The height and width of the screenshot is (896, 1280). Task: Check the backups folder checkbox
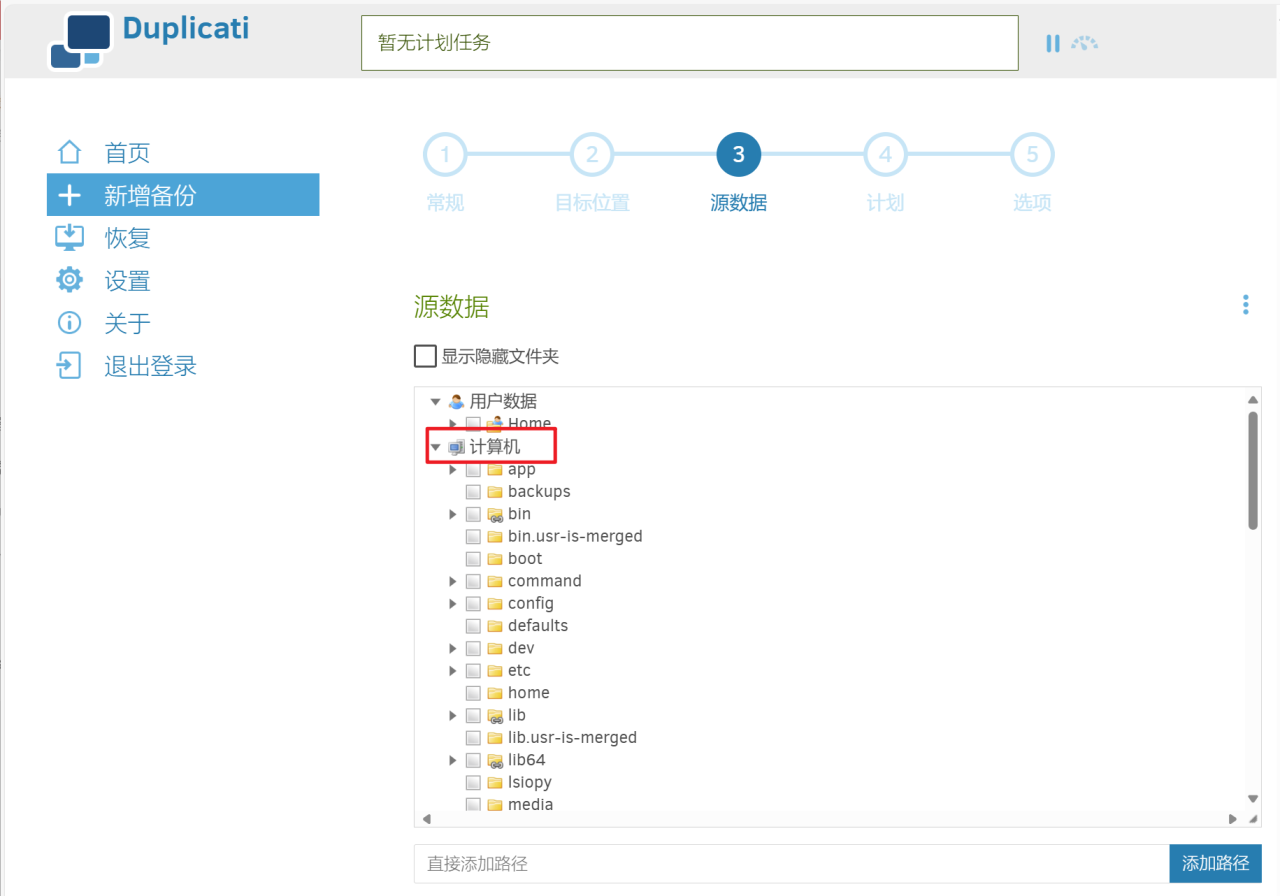[474, 491]
